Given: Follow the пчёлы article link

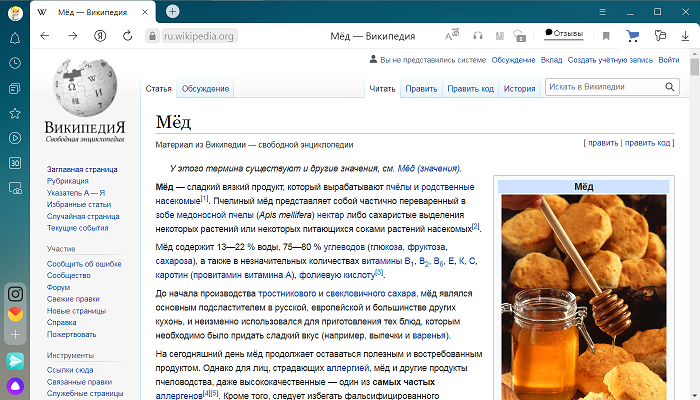Looking at the screenshot, I should [x=399, y=187].
